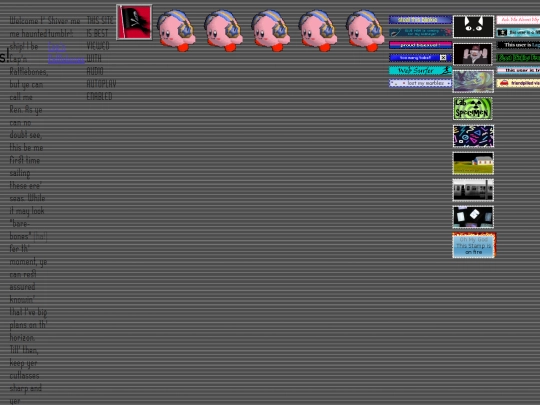Image resolution: width=540 pixels, height=405 pixels.
Task: Click the swirly green-purple painting stamp
Action: pos(473,81)
